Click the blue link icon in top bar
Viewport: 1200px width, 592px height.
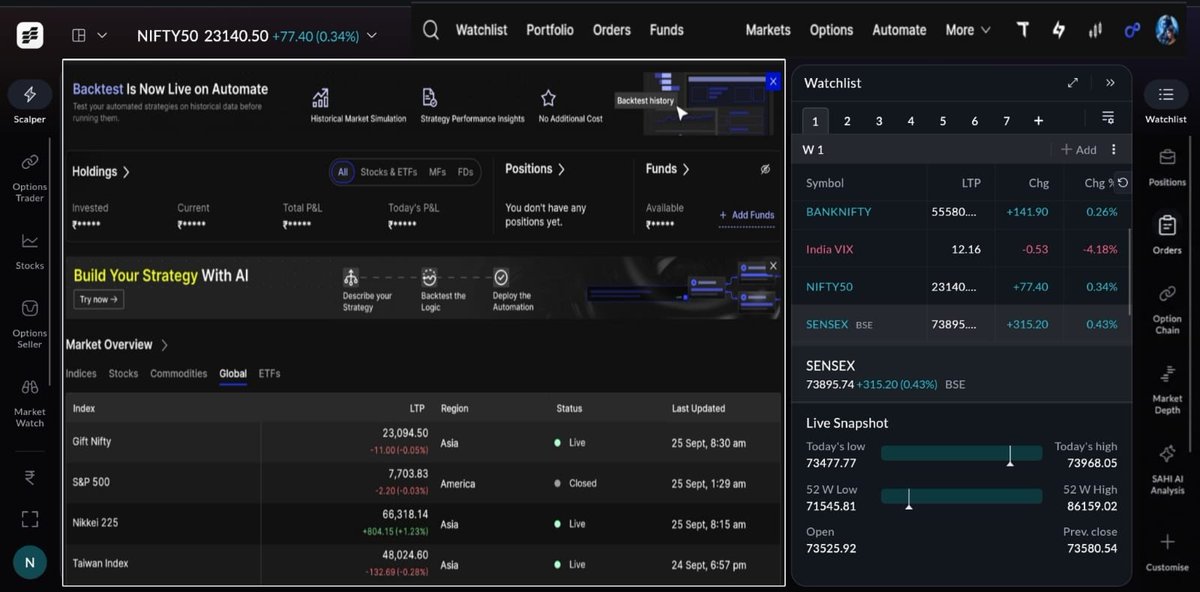click(1132, 30)
